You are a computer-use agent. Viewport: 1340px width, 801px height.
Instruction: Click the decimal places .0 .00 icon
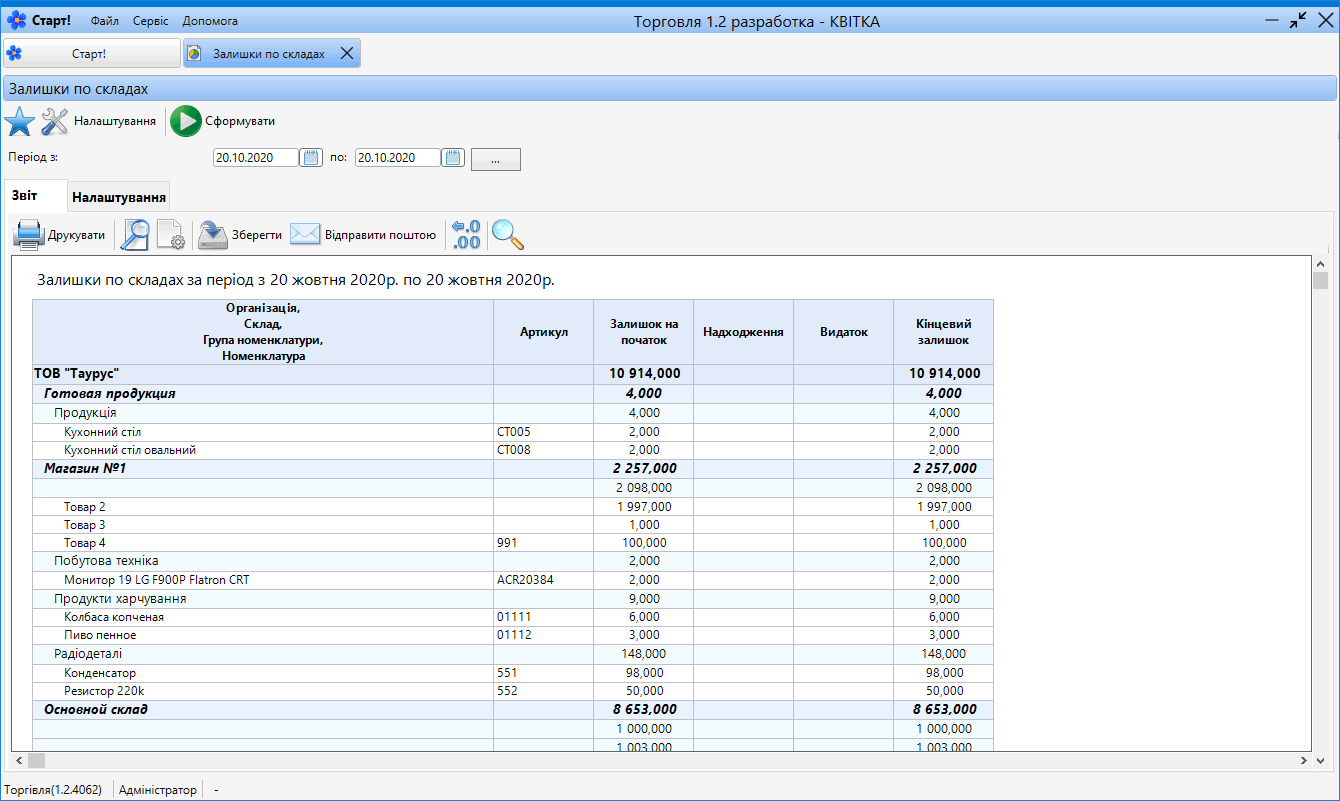[x=466, y=235]
